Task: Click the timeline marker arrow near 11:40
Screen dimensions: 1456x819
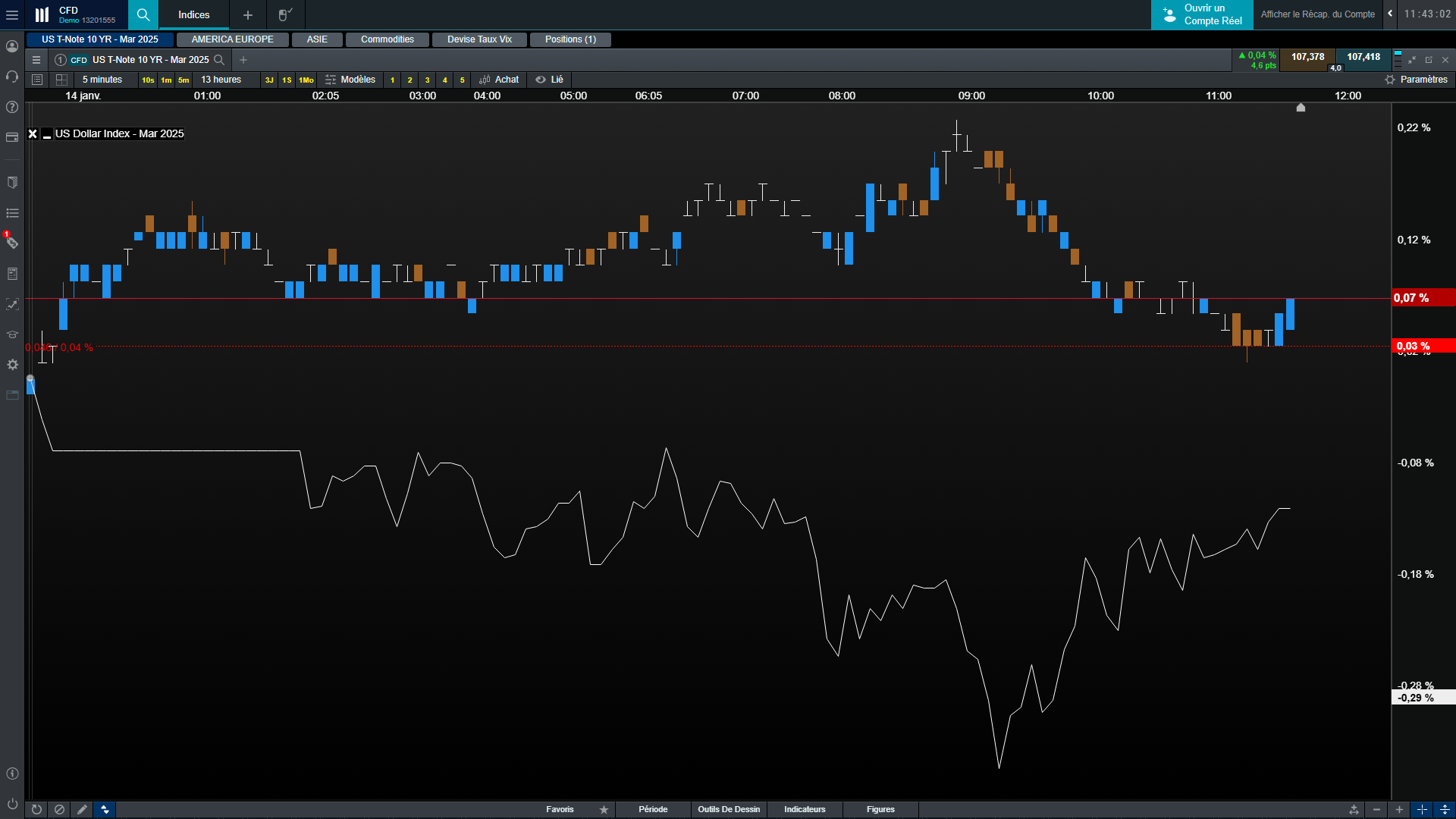Action: 1301,108
